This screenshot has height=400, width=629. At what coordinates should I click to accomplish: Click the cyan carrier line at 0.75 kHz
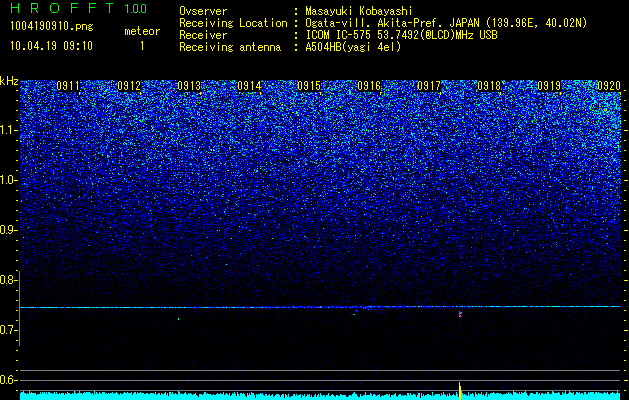(320, 307)
